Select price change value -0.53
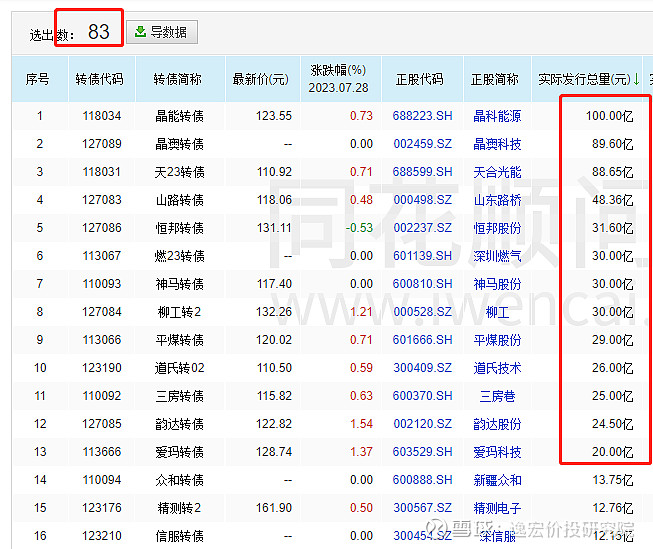The image size is (653, 549). tap(359, 228)
